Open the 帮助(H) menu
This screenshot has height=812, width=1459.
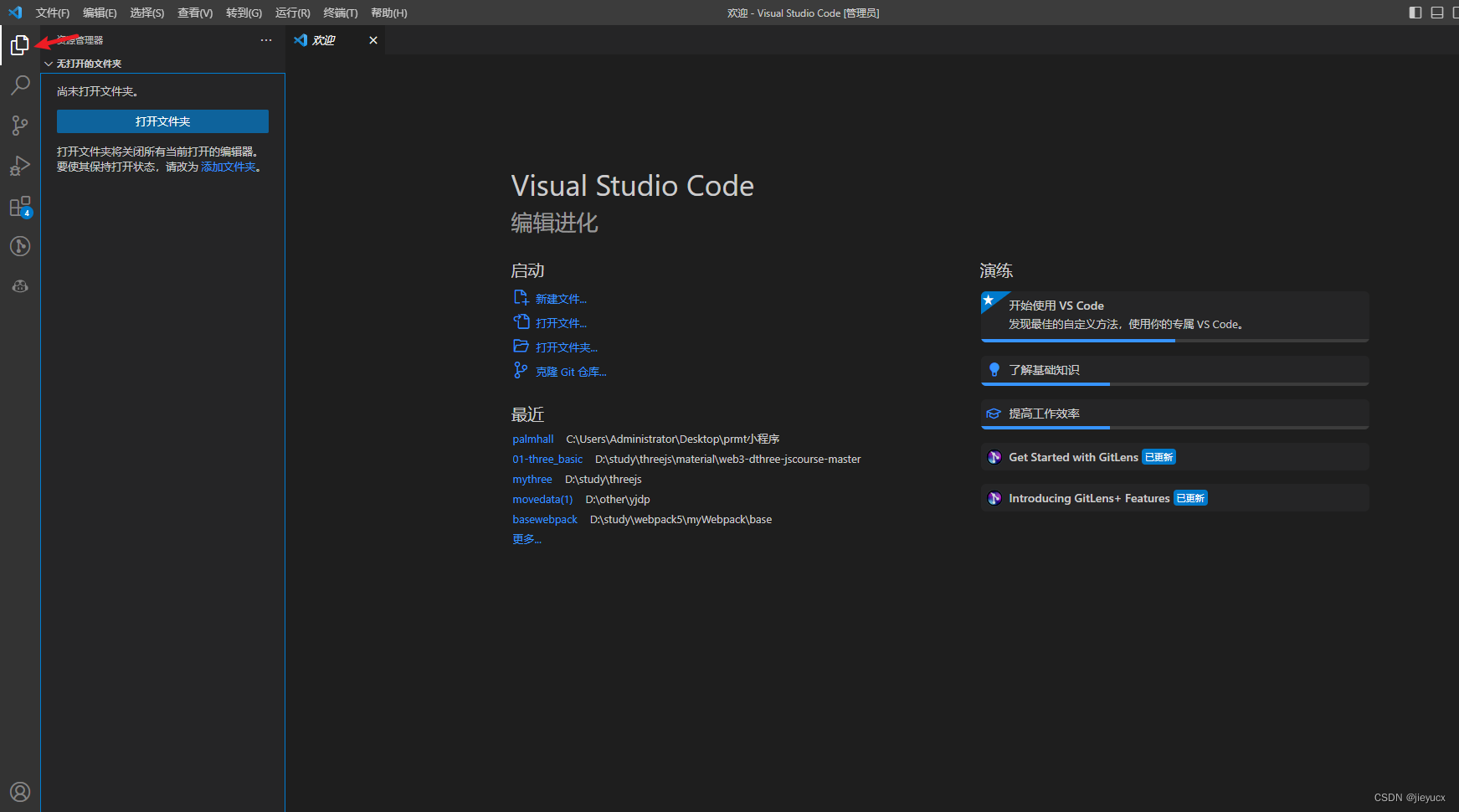tap(389, 13)
